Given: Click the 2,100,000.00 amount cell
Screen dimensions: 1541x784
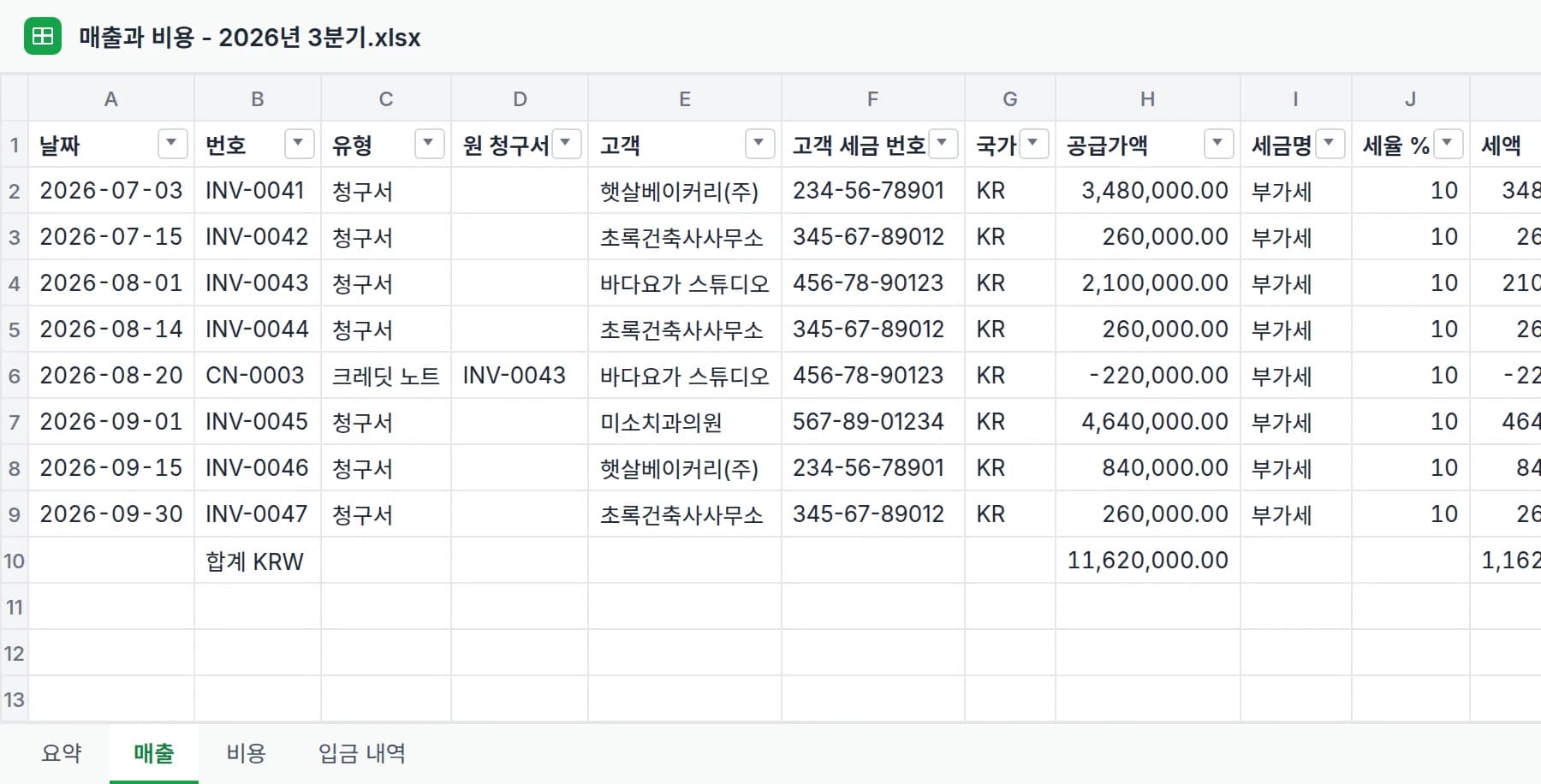Looking at the screenshot, I should click(1148, 283).
